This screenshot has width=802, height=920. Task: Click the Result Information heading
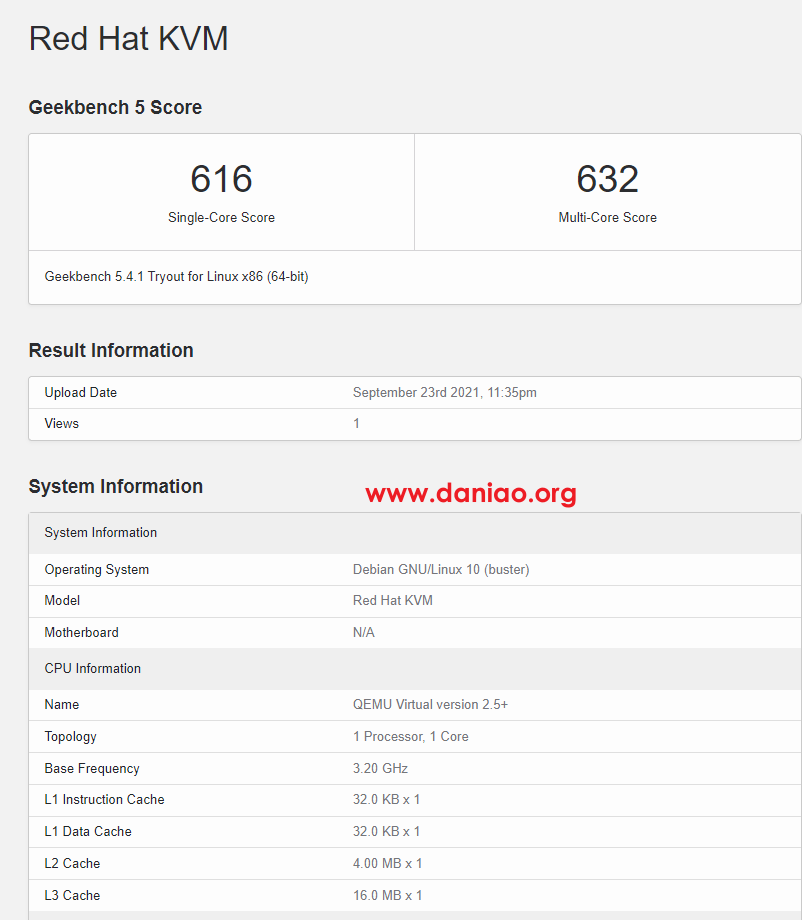pyautogui.click(x=111, y=350)
